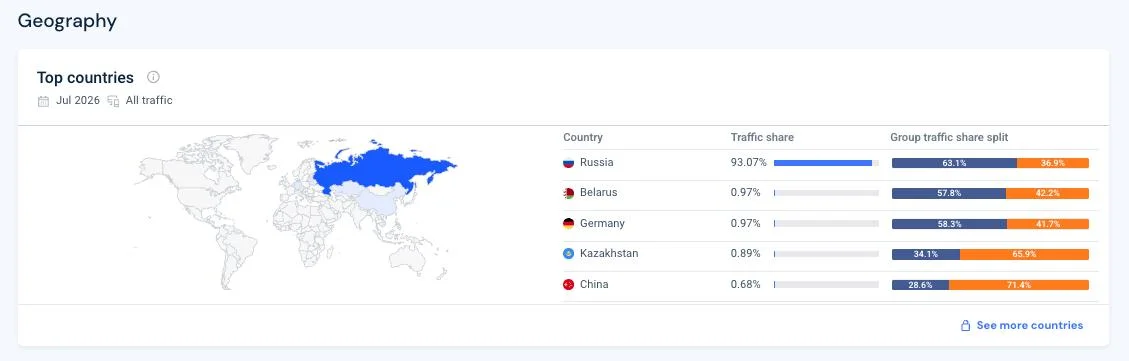Click the Jul 2026 date label

click(x=78, y=101)
